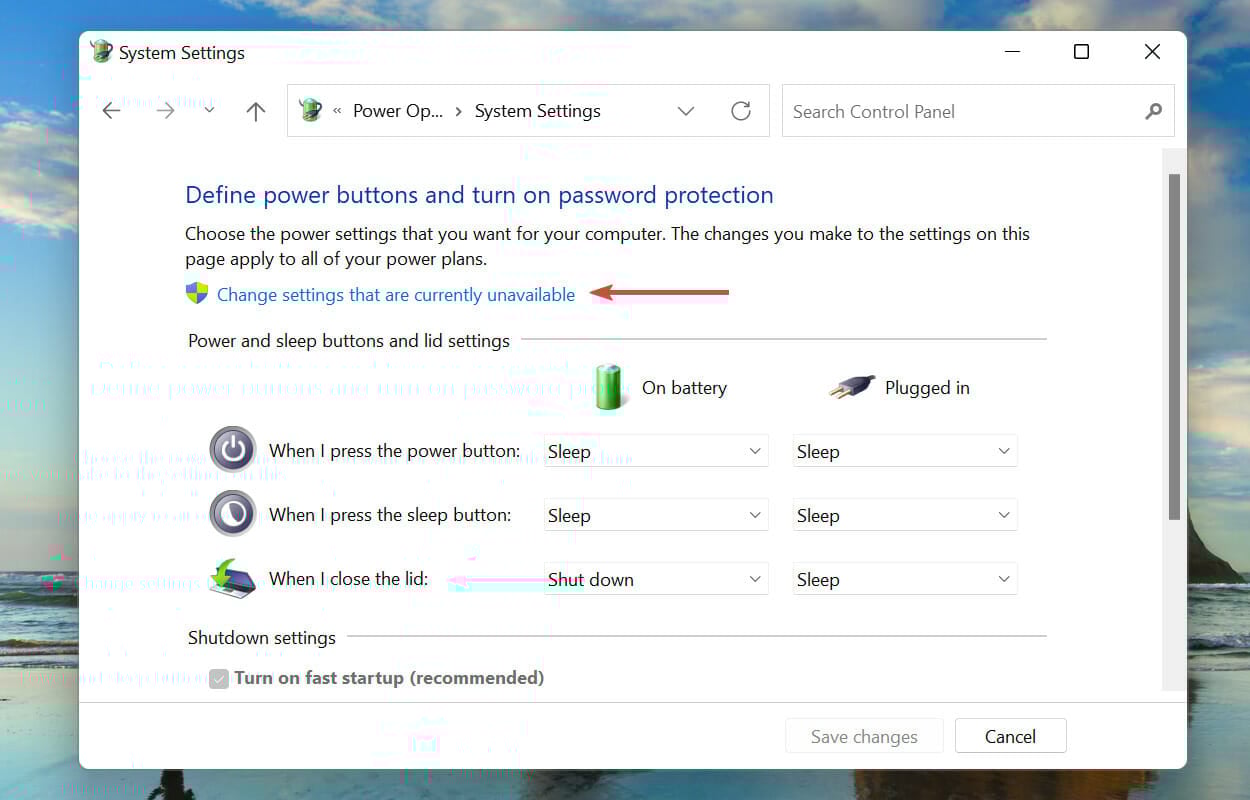The width and height of the screenshot is (1250, 800).
Task: Click Change settings that are currently unavailable
Action: 396,295
